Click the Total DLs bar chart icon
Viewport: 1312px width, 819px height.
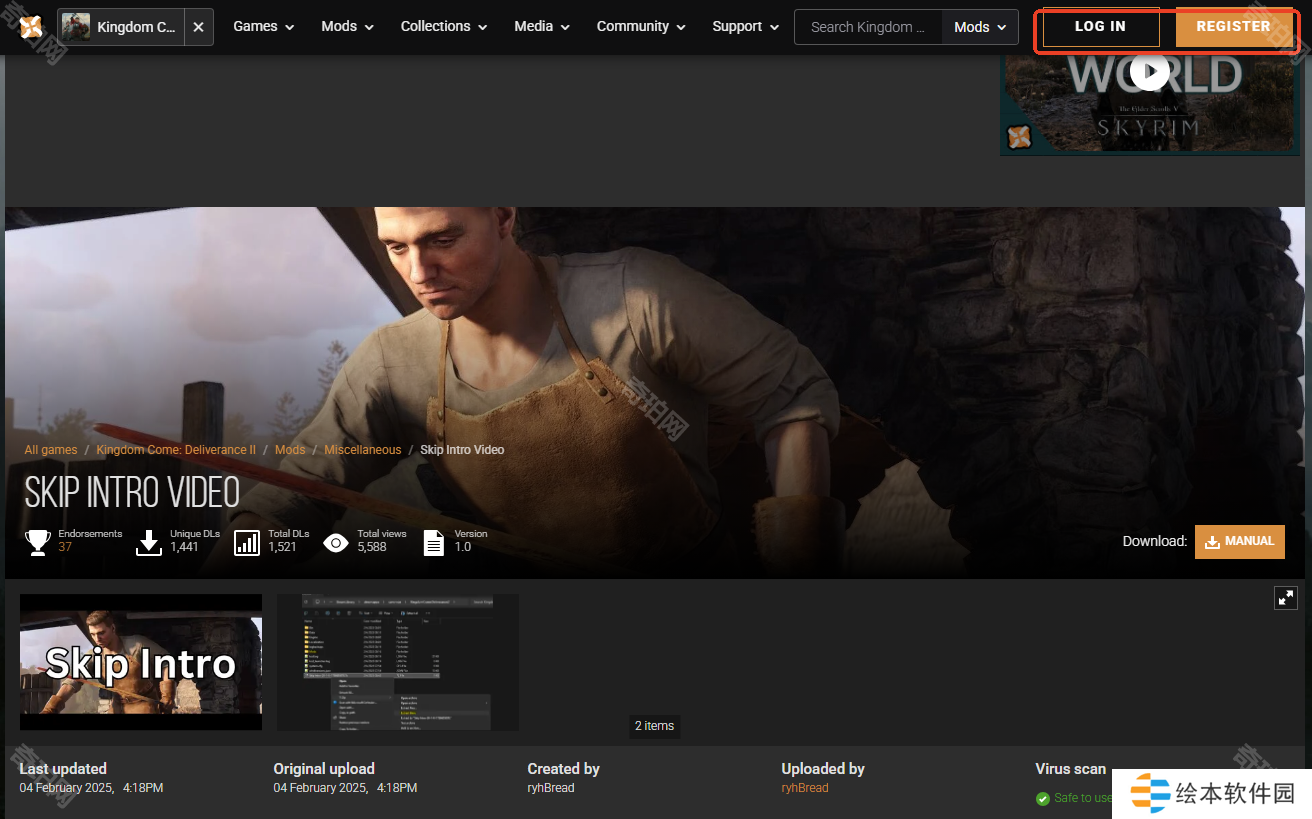(247, 542)
